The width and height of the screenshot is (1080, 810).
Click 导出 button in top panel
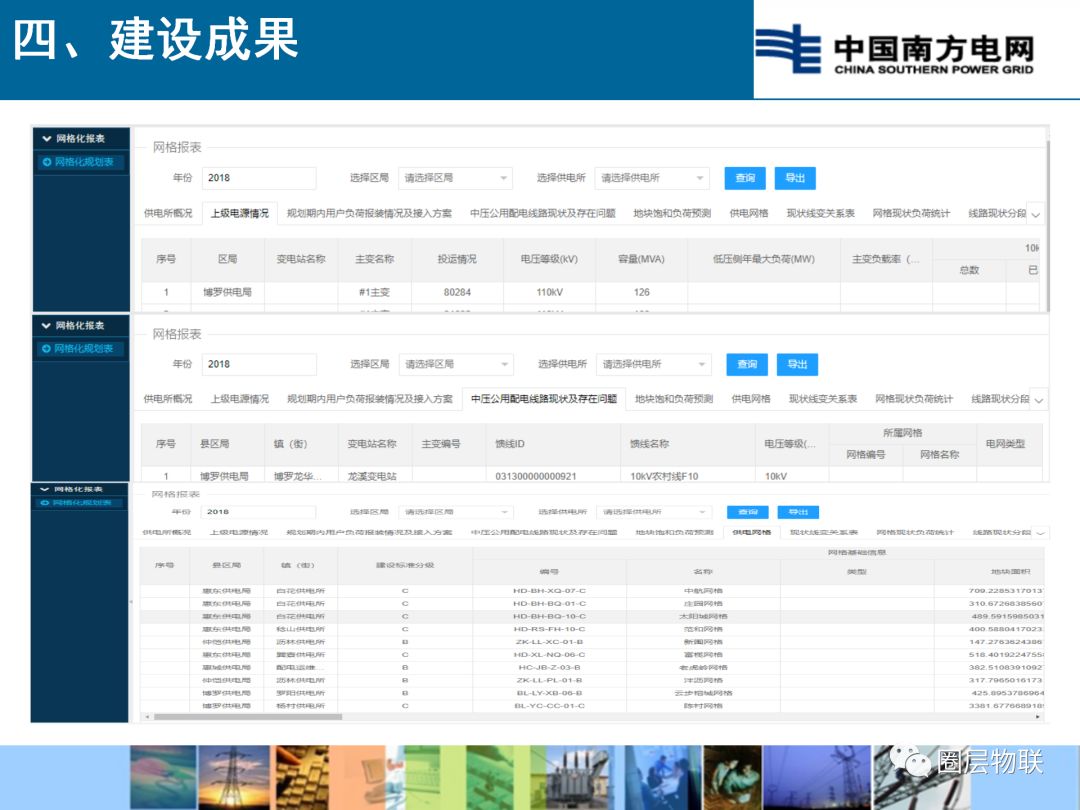(x=795, y=178)
